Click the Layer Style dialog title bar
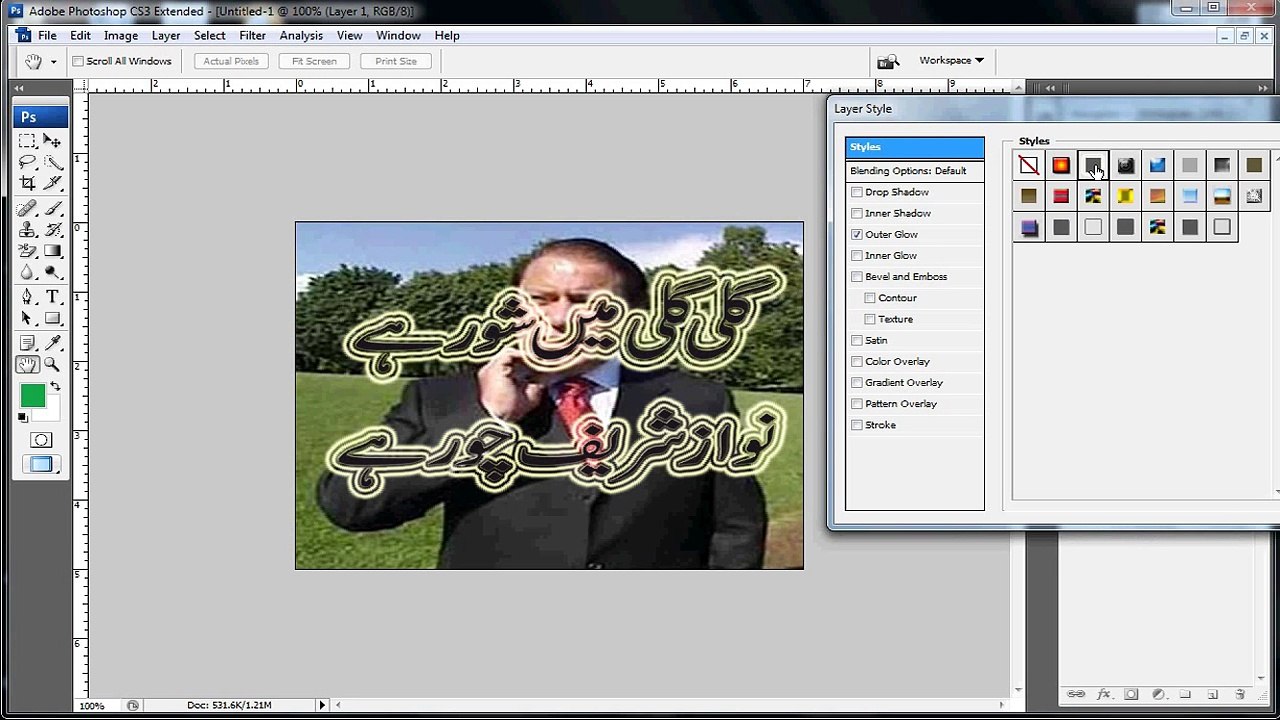 coord(1054,109)
